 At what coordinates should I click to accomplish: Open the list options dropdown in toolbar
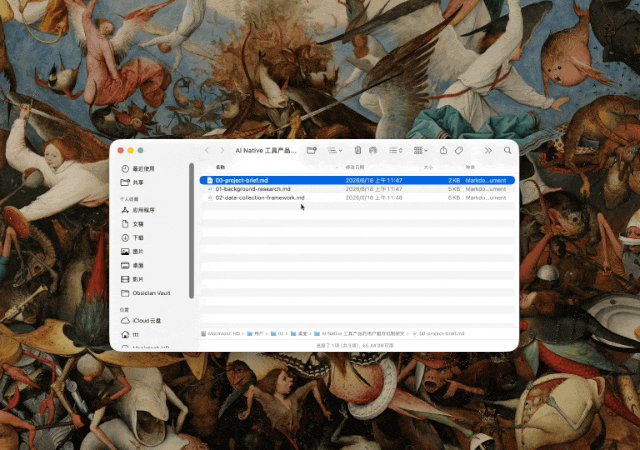click(335, 150)
